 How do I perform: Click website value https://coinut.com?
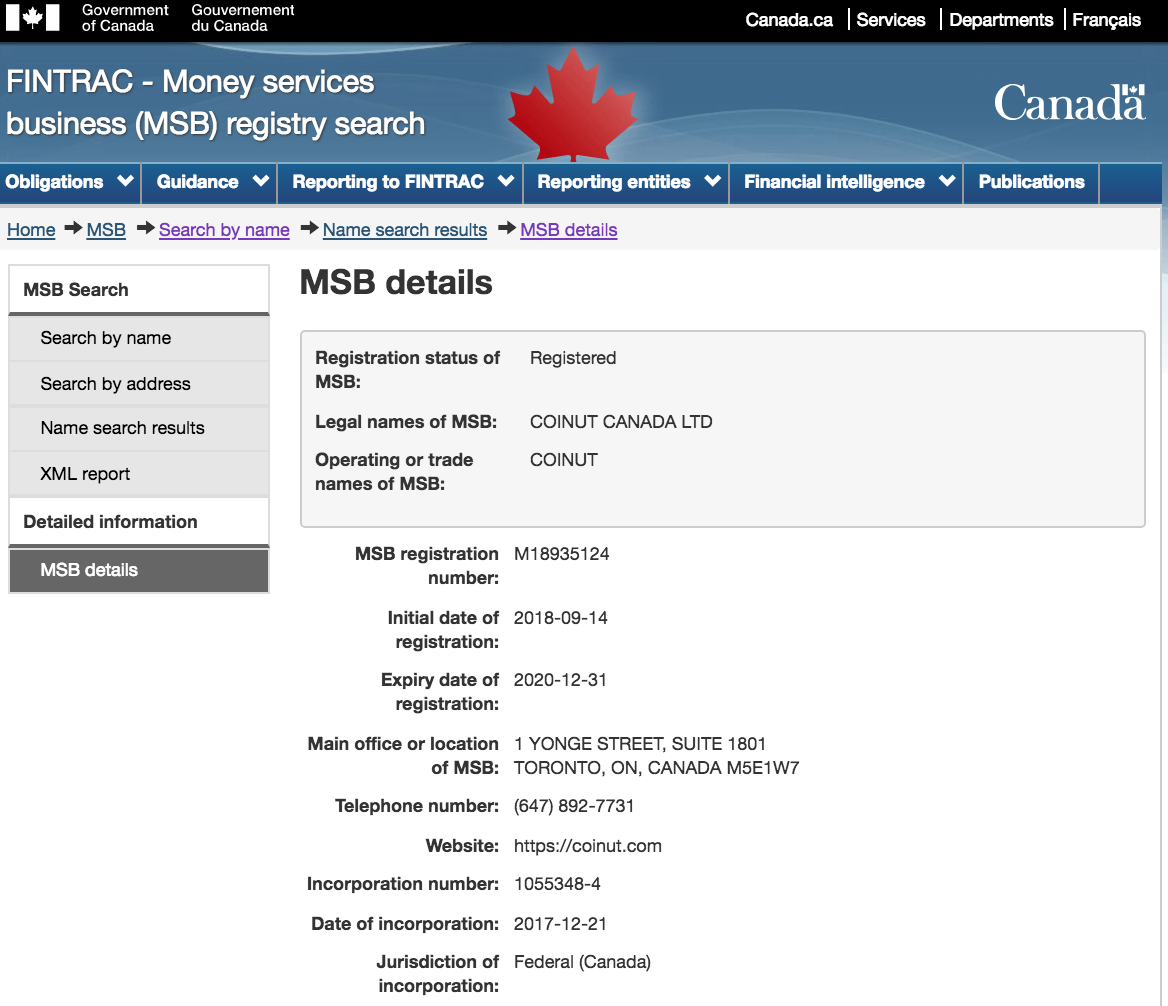click(x=587, y=846)
